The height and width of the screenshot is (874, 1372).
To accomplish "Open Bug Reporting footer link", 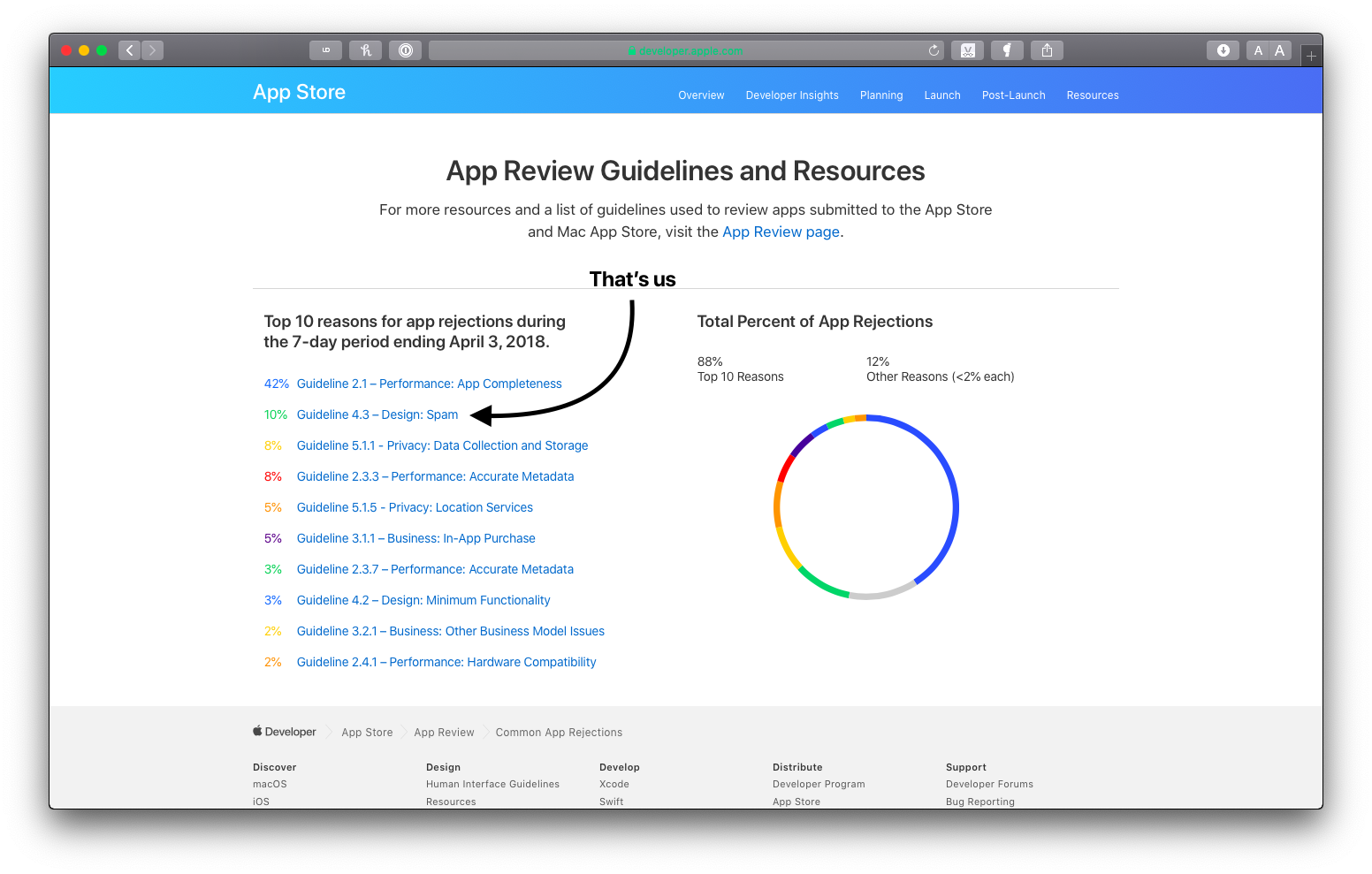I will 980,802.
